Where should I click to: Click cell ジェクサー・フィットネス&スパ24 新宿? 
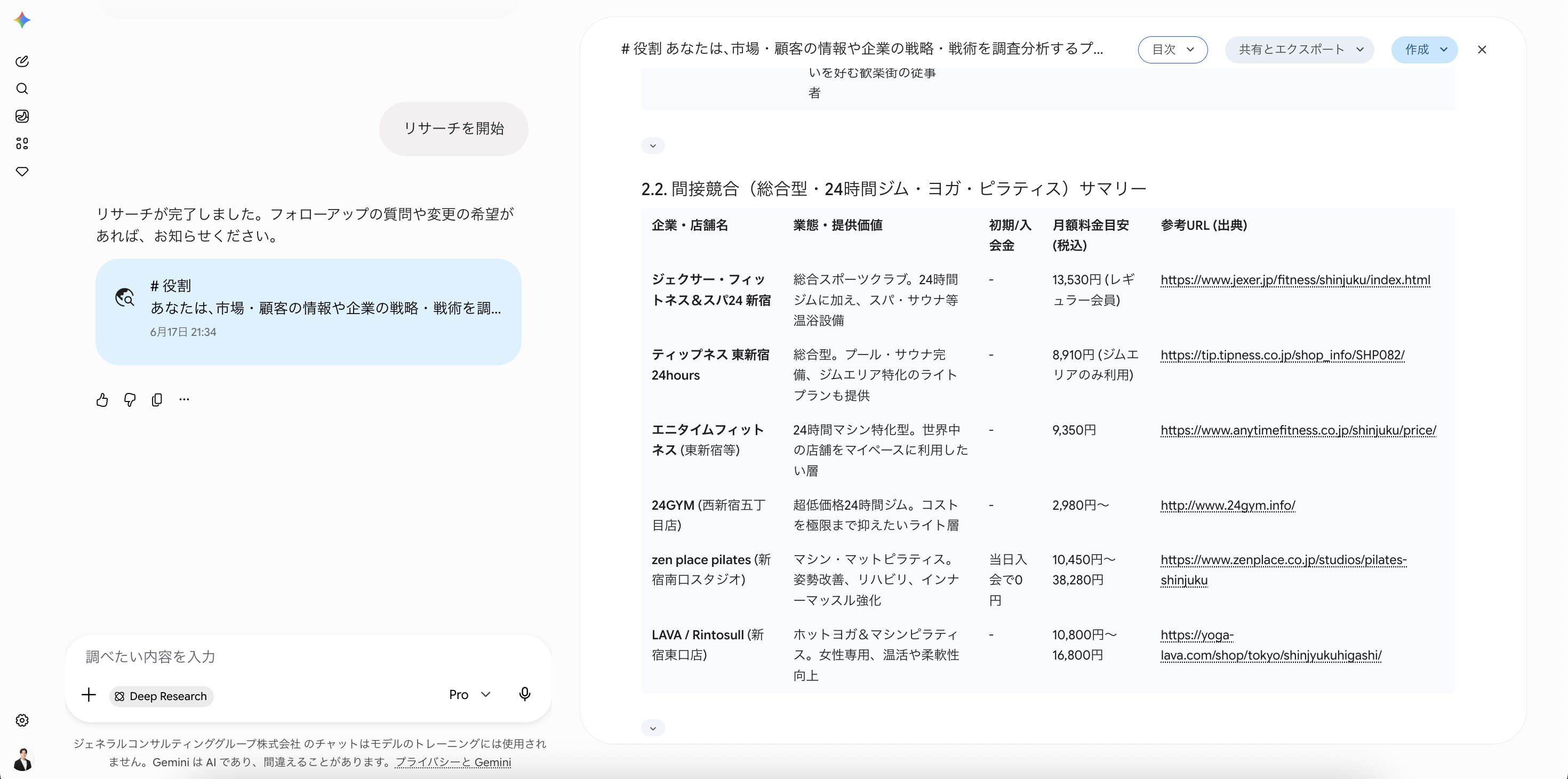click(711, 290)
